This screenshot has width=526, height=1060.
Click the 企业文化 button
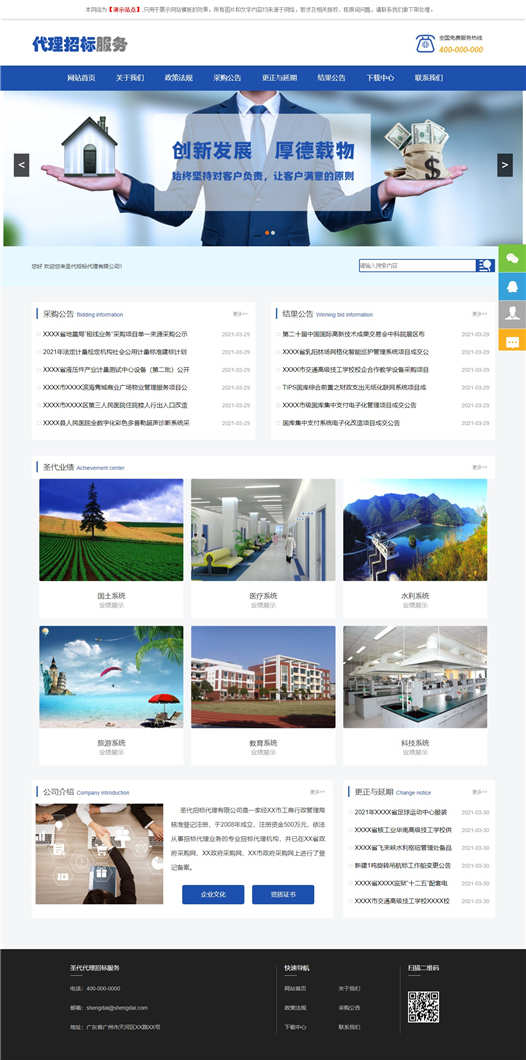coord(213,894)
